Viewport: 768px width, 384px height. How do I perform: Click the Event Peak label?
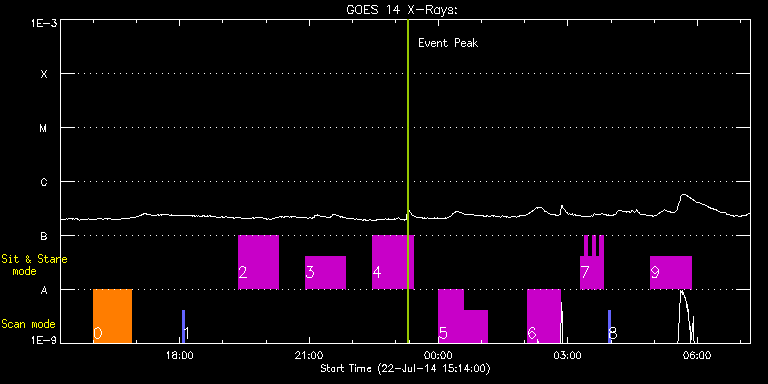(x=448, y=43)
